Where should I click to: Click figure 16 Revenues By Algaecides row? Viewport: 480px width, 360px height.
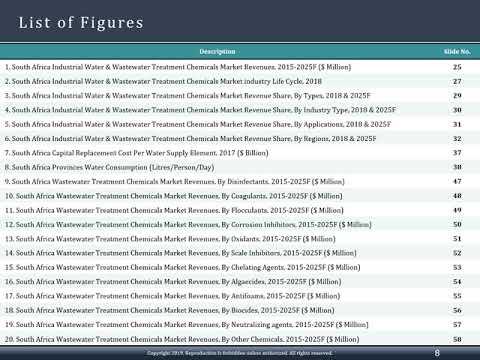point(173,282)
